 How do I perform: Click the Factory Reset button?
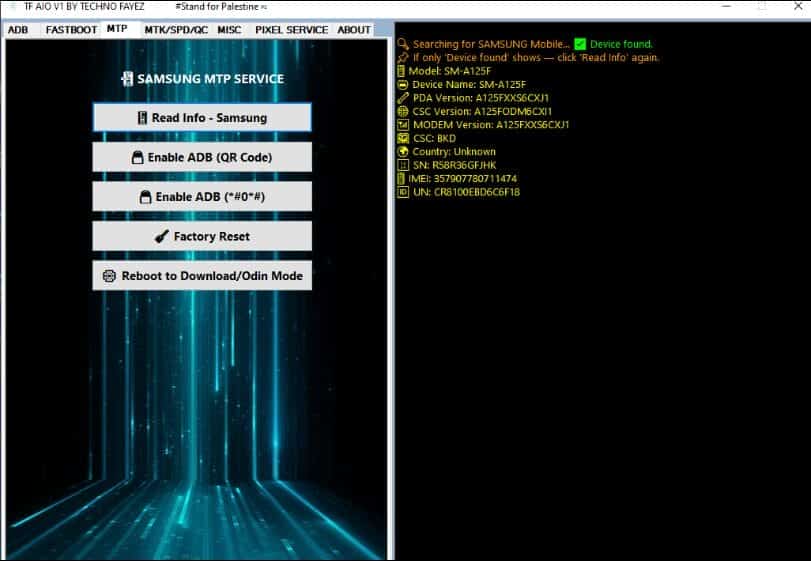point(202,236)
